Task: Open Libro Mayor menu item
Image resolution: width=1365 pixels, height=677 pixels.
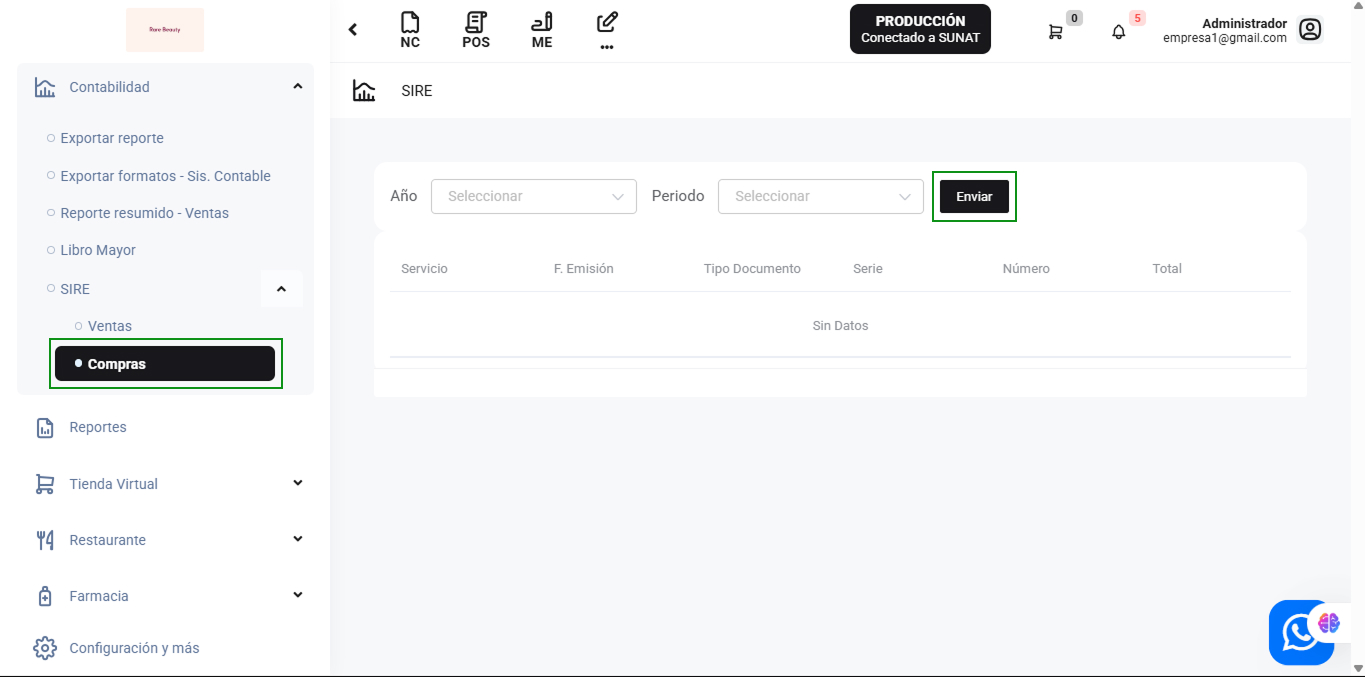Action: tap(98, 250)
